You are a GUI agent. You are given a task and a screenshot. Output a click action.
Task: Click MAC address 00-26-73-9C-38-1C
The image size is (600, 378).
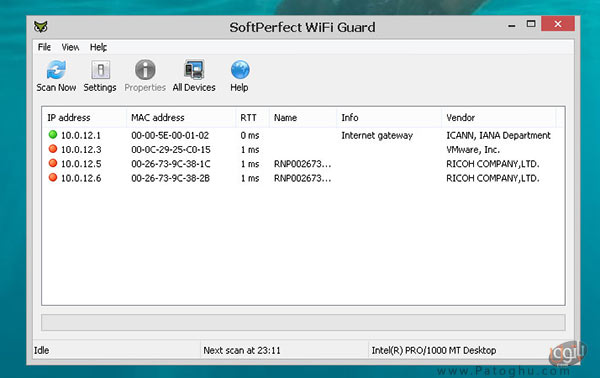(x=171, y=163)
